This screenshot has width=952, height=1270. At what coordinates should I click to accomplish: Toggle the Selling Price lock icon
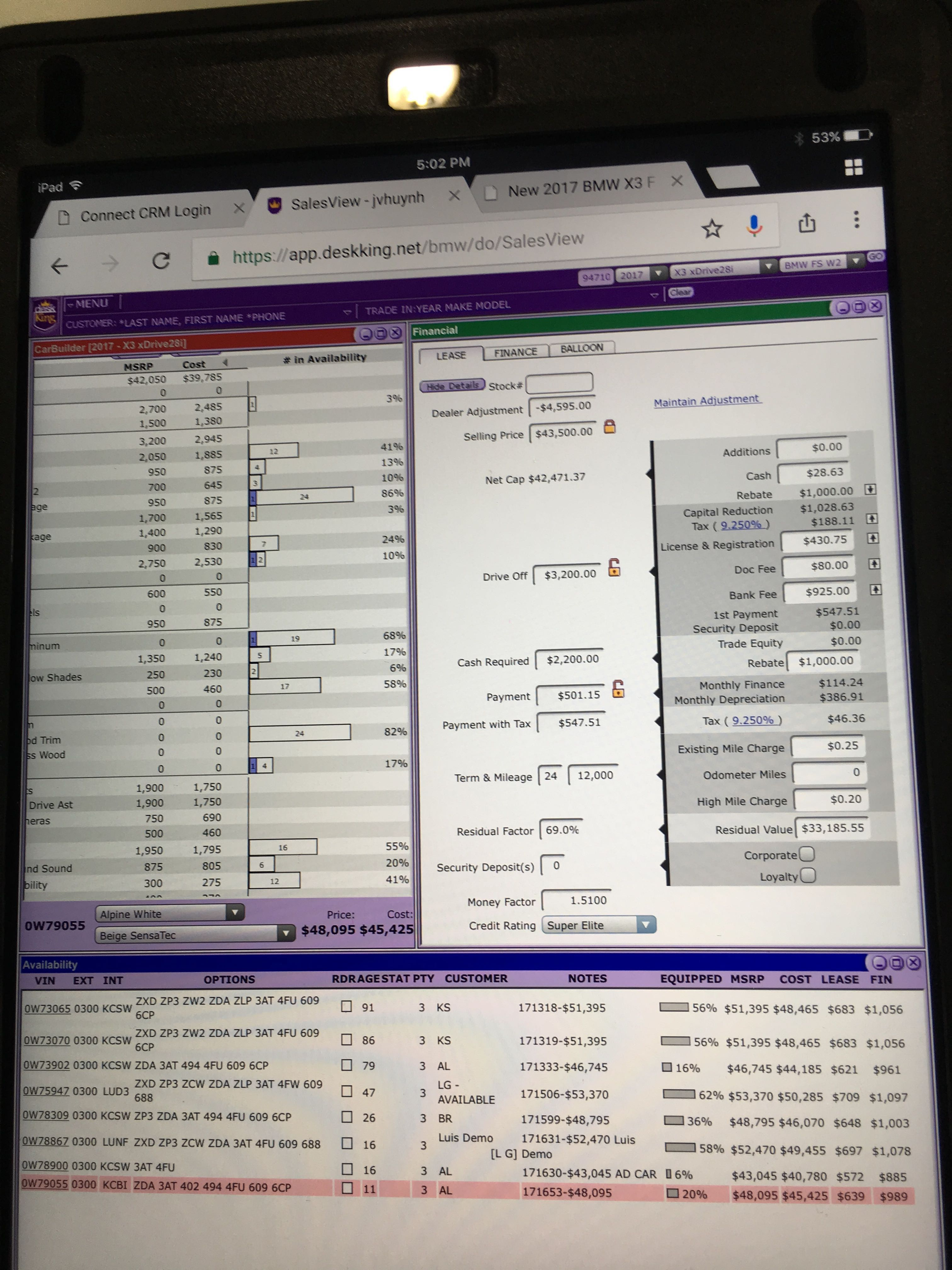coord(609,426)
